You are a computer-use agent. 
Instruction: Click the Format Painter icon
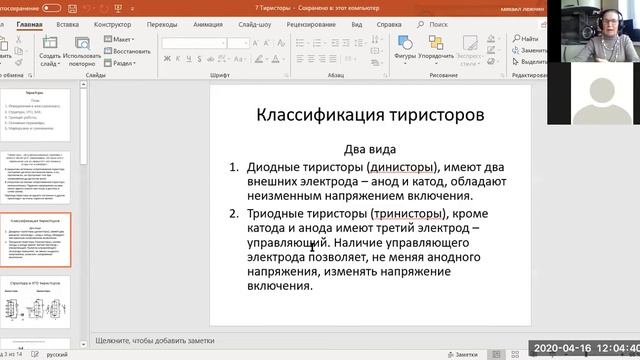[x=18, y=62]
